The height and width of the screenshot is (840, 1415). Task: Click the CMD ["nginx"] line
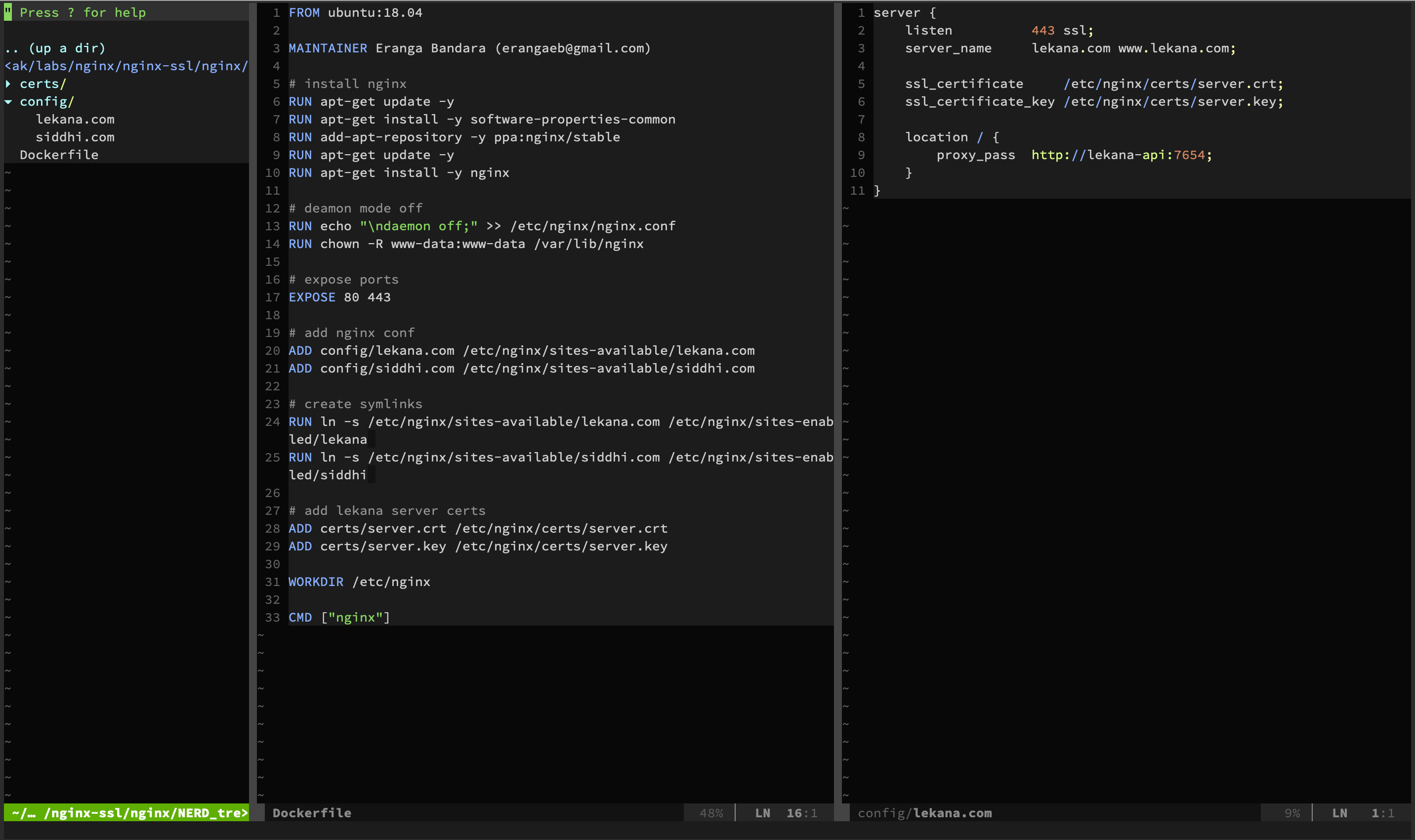[x=338, y=617]
